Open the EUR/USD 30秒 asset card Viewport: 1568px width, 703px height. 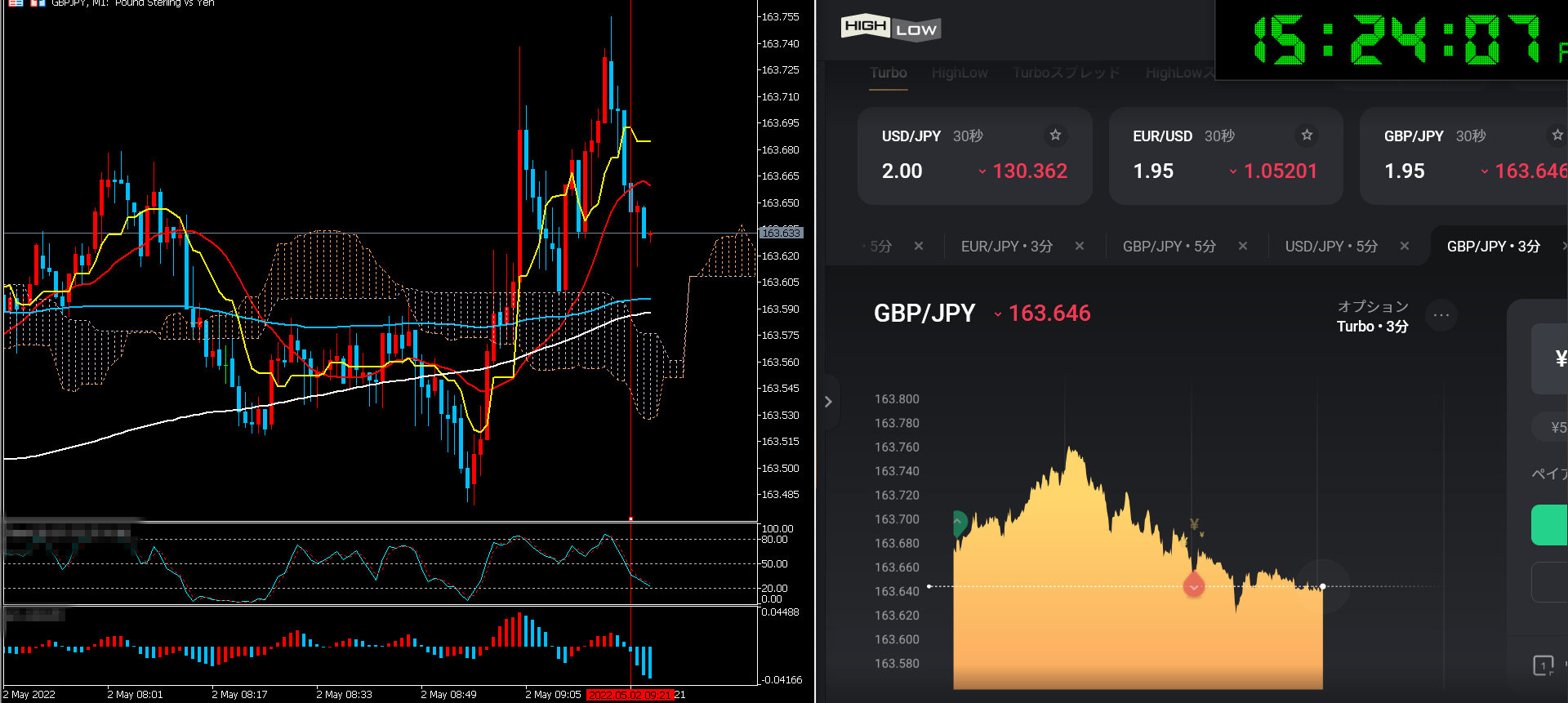[1225, 156]
